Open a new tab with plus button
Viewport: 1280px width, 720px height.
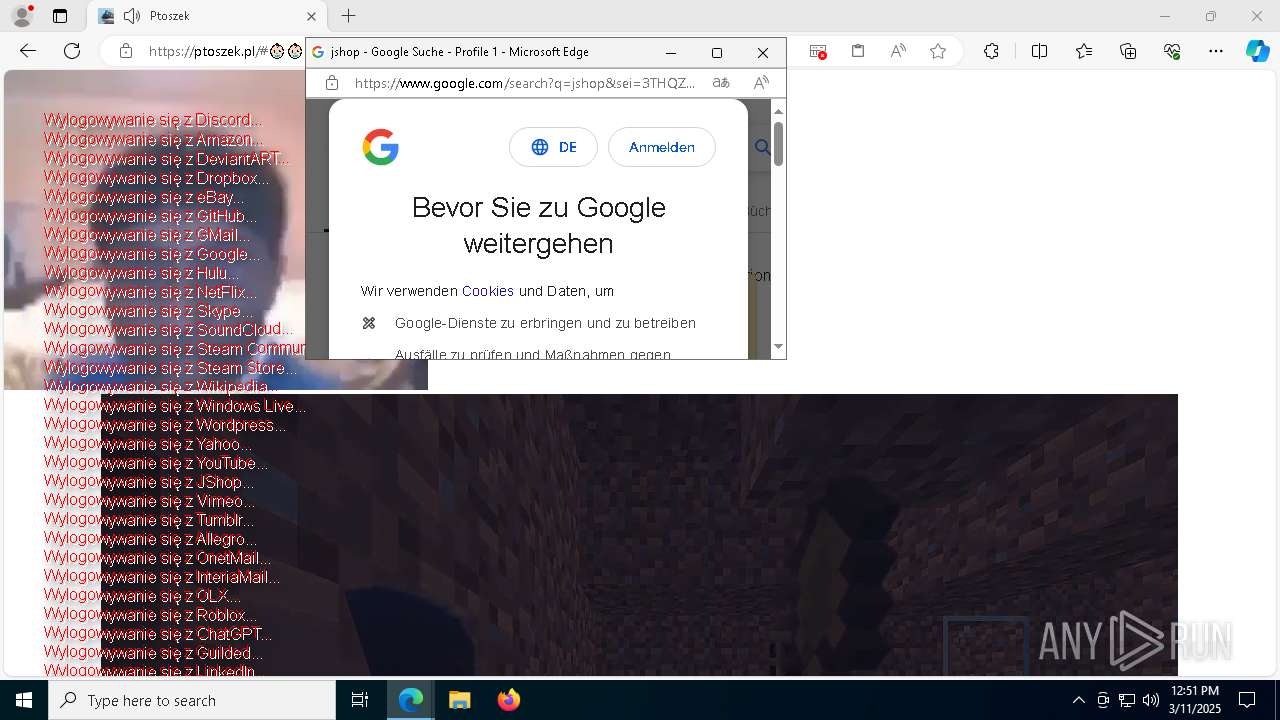[348, 16]
